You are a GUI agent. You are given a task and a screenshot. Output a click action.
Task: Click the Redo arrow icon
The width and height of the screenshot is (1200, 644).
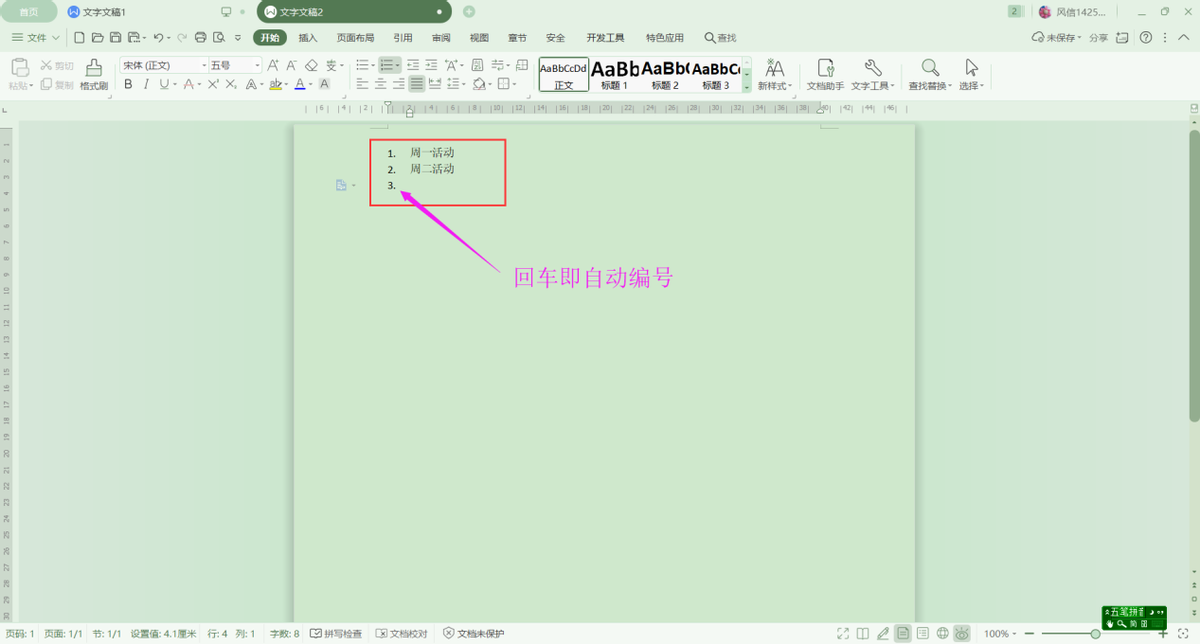182,38
